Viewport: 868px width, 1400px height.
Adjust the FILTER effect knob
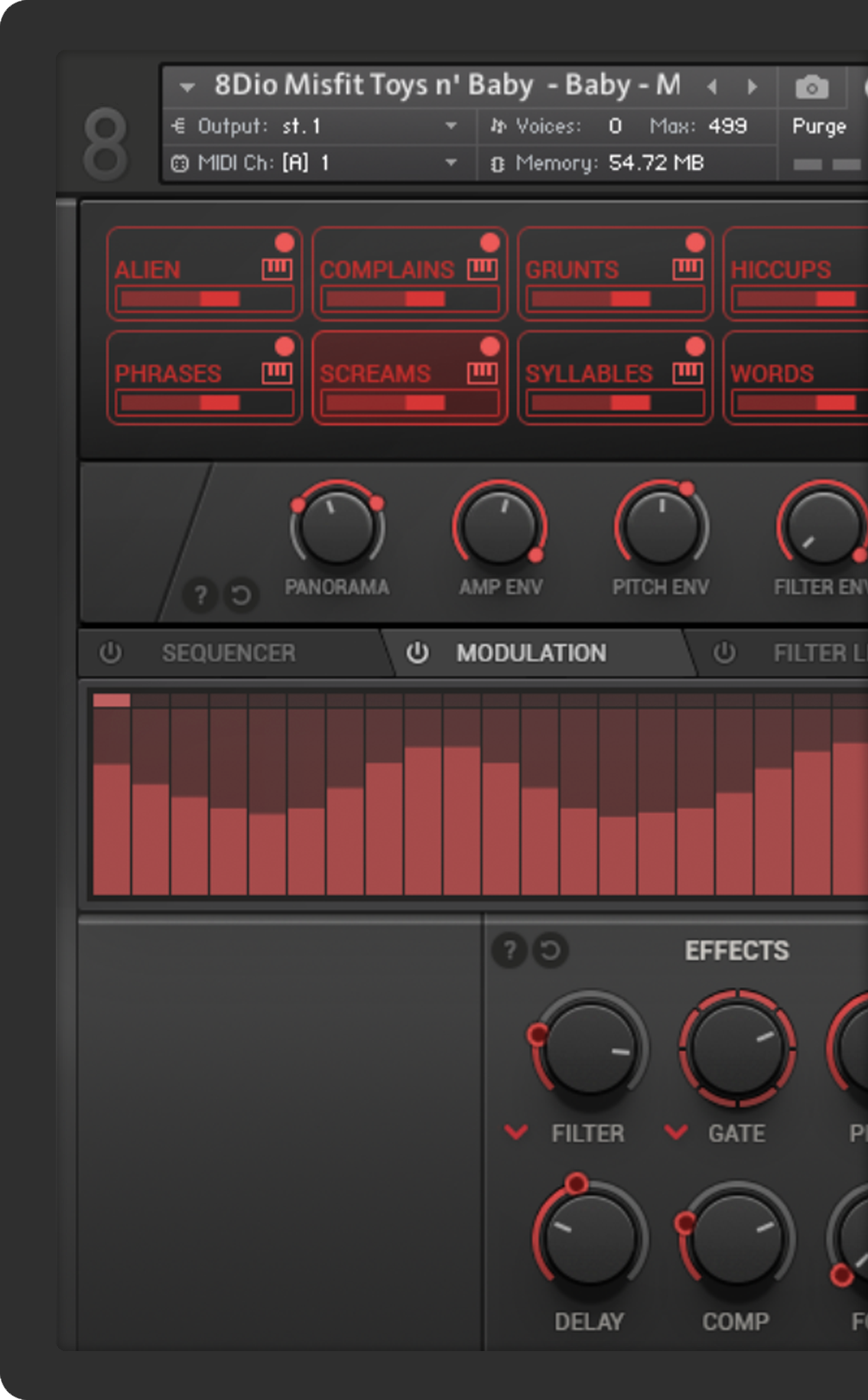[x=590, y=1049]
